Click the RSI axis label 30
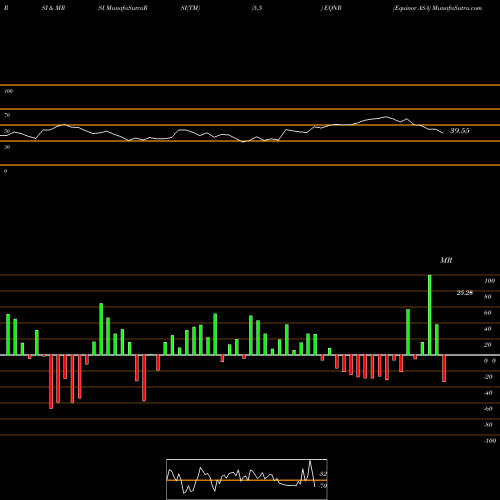This screenshot has width=500, height=500. [7, 147]
